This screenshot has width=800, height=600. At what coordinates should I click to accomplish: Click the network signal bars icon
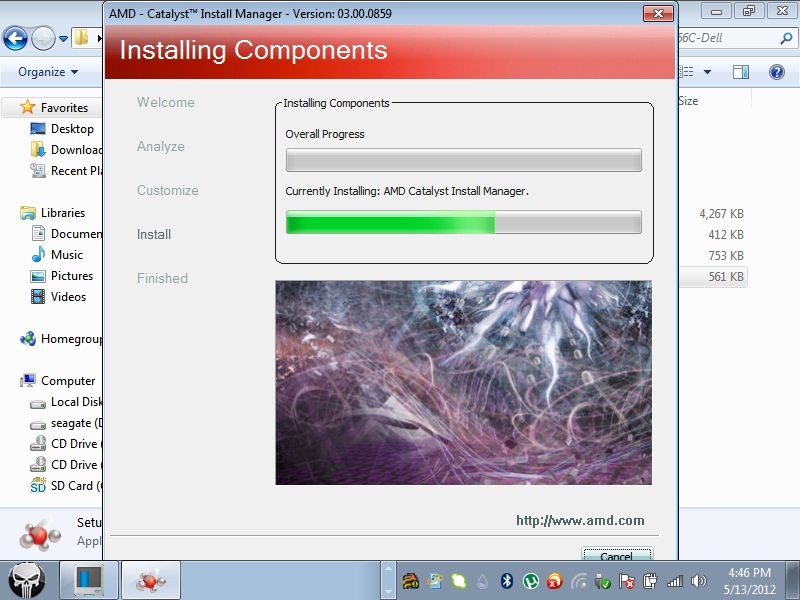[x=674, y=581]
